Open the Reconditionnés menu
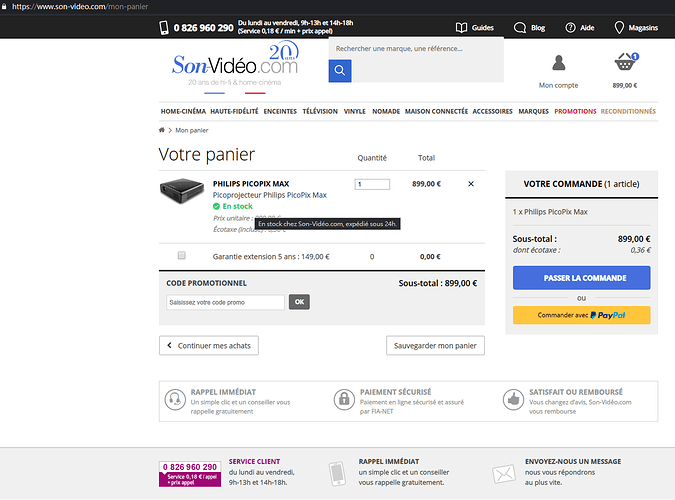This screenshot has height=500, width=675. pos(628,112)
